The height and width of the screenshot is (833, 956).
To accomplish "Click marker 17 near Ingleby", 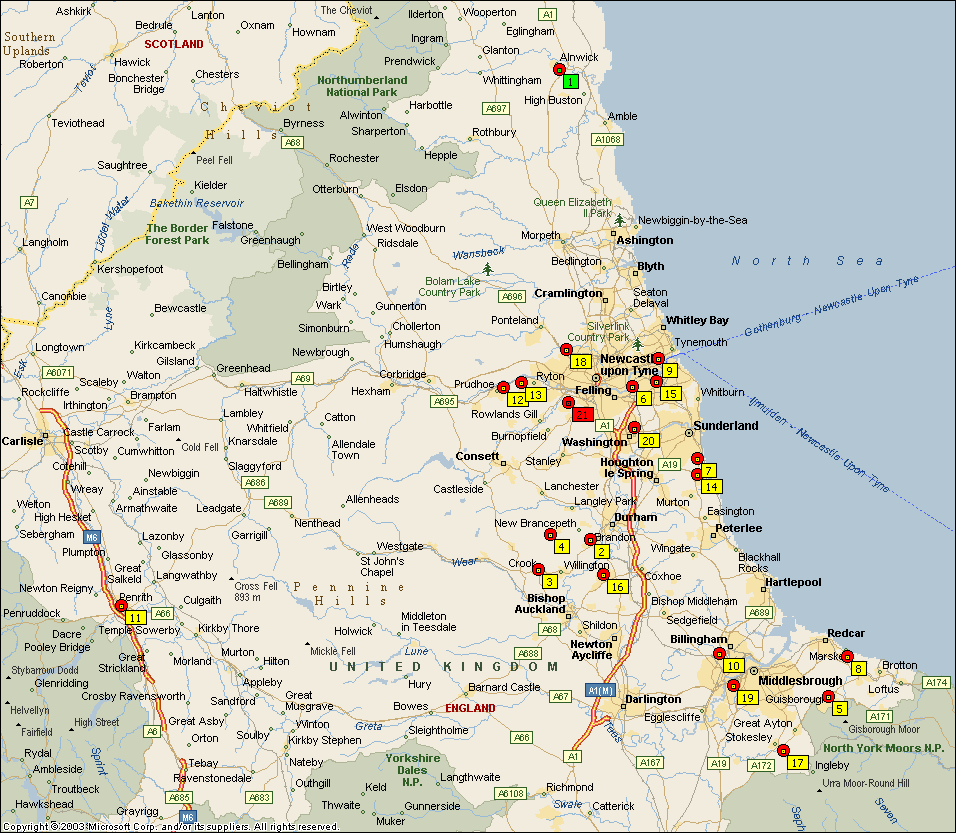I will click(797, 762).
